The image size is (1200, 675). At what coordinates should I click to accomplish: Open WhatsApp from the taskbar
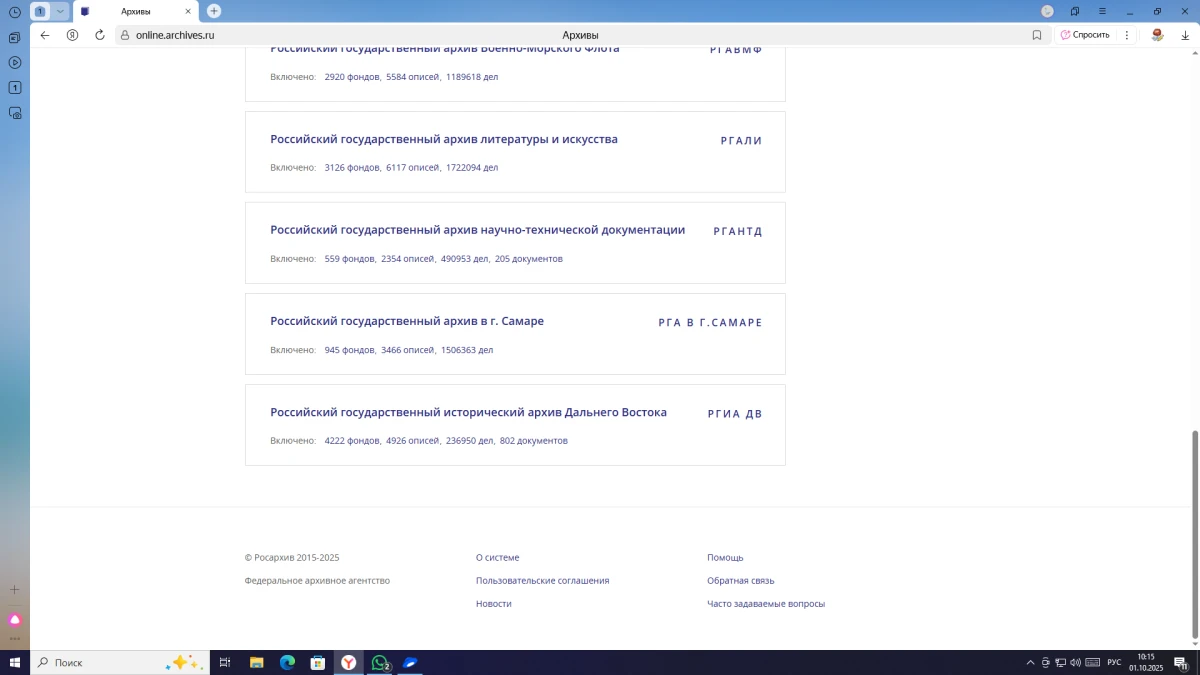tap(380, 662)
